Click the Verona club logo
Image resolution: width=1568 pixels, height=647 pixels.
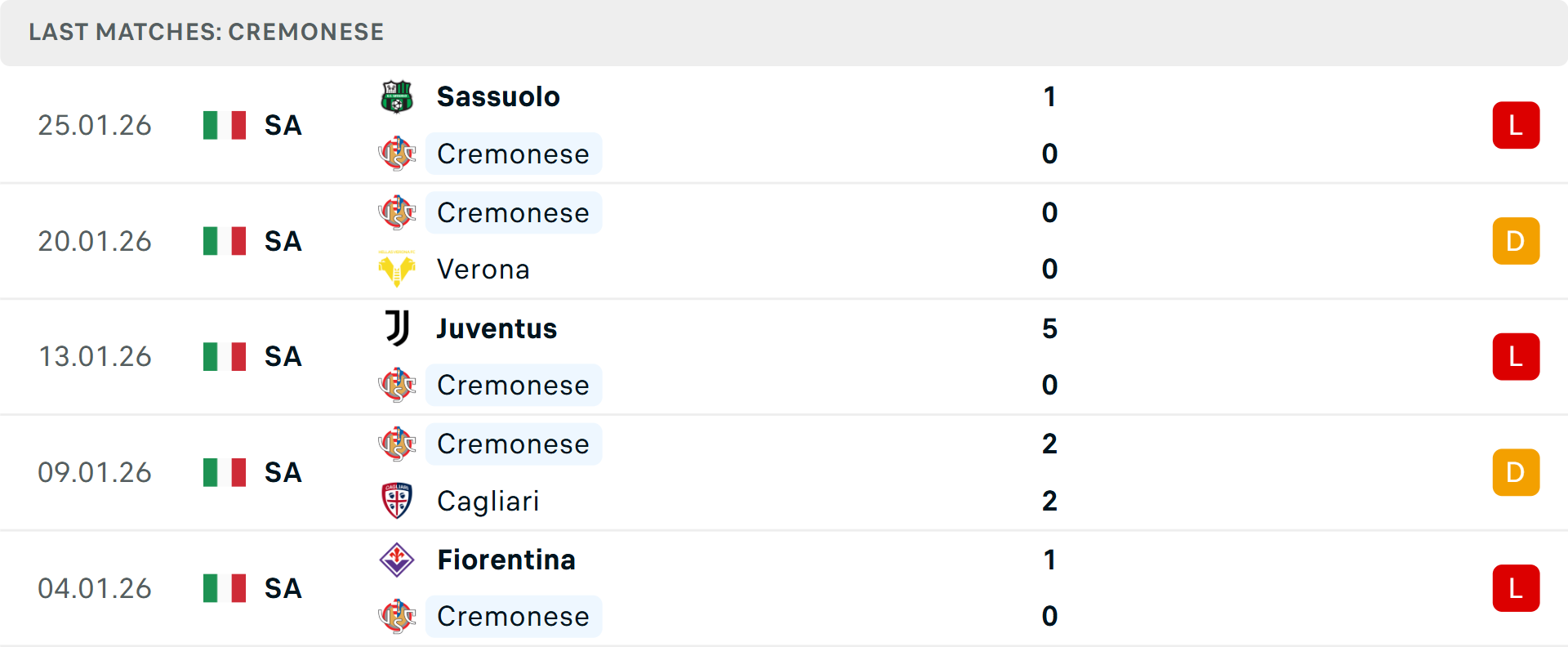pyautogui.click(x=397, y=269)
